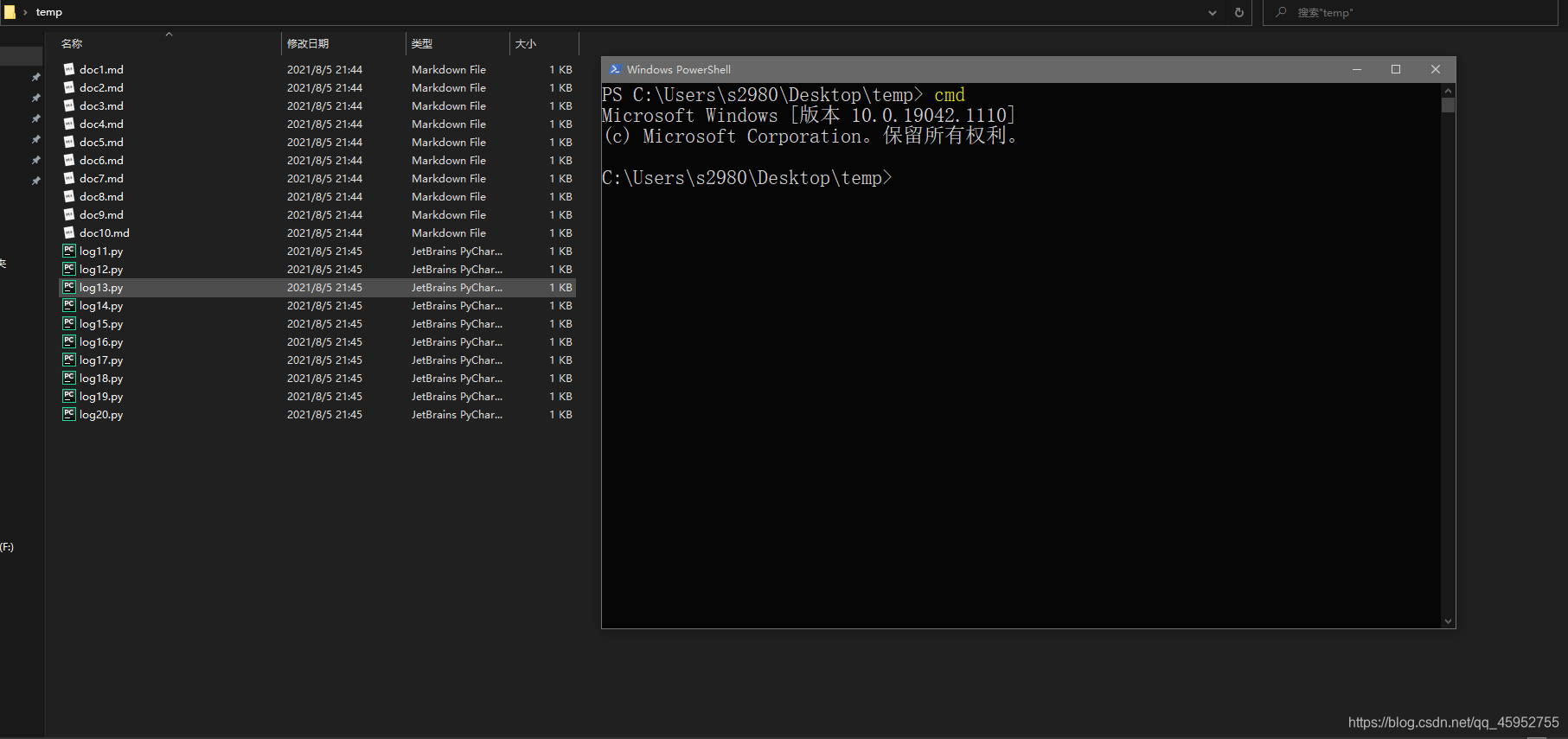The width and height of the screenshot is (1568, 739).
Task: Click the yellow cmd command text
Action: click(x=950, y=95)
